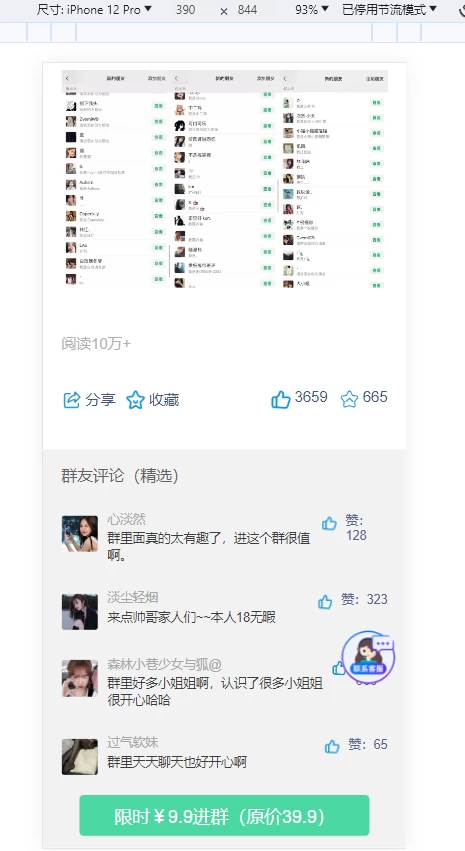
Task: Click the height field showing 844
Action: tap(247, 10)
